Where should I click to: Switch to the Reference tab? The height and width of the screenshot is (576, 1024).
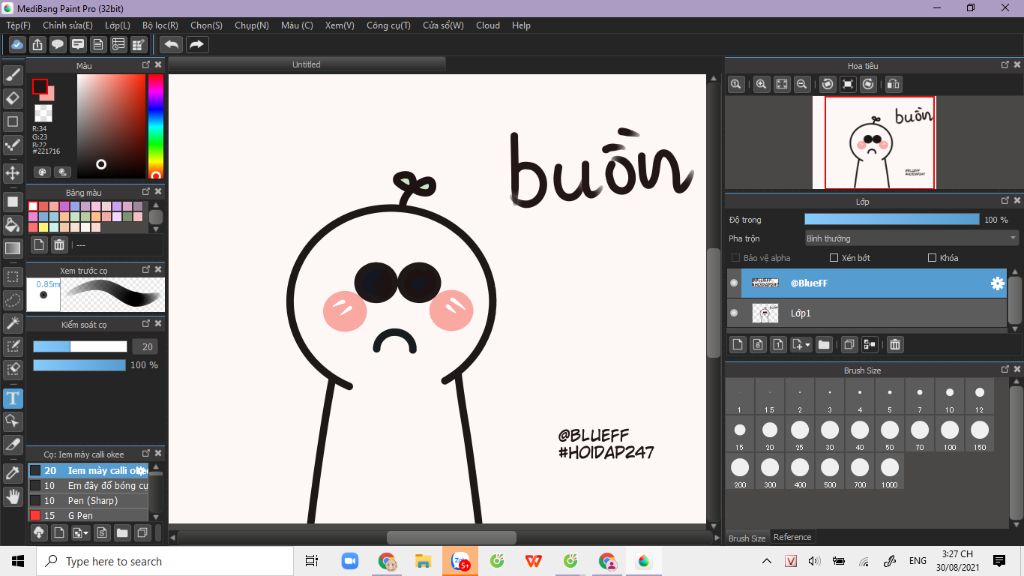pos(792,537)
